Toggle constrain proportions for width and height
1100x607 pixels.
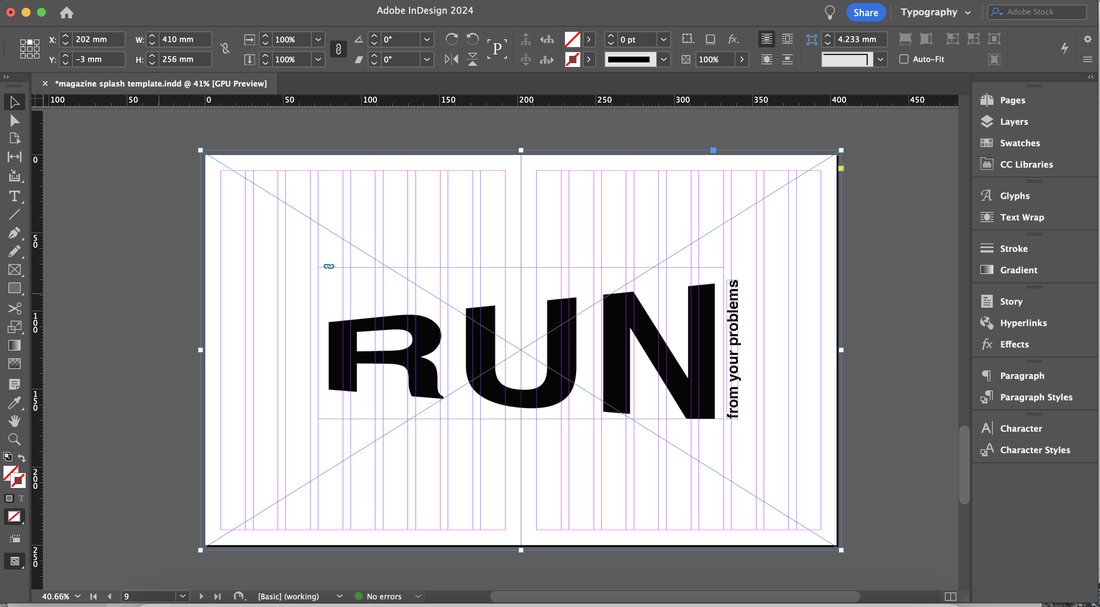224,49
